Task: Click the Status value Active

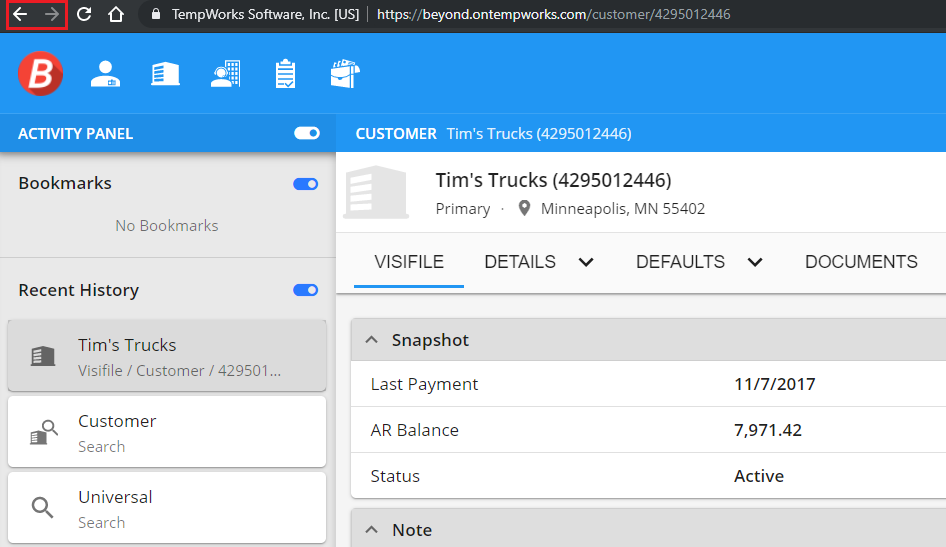Action: tap(758, 476)
